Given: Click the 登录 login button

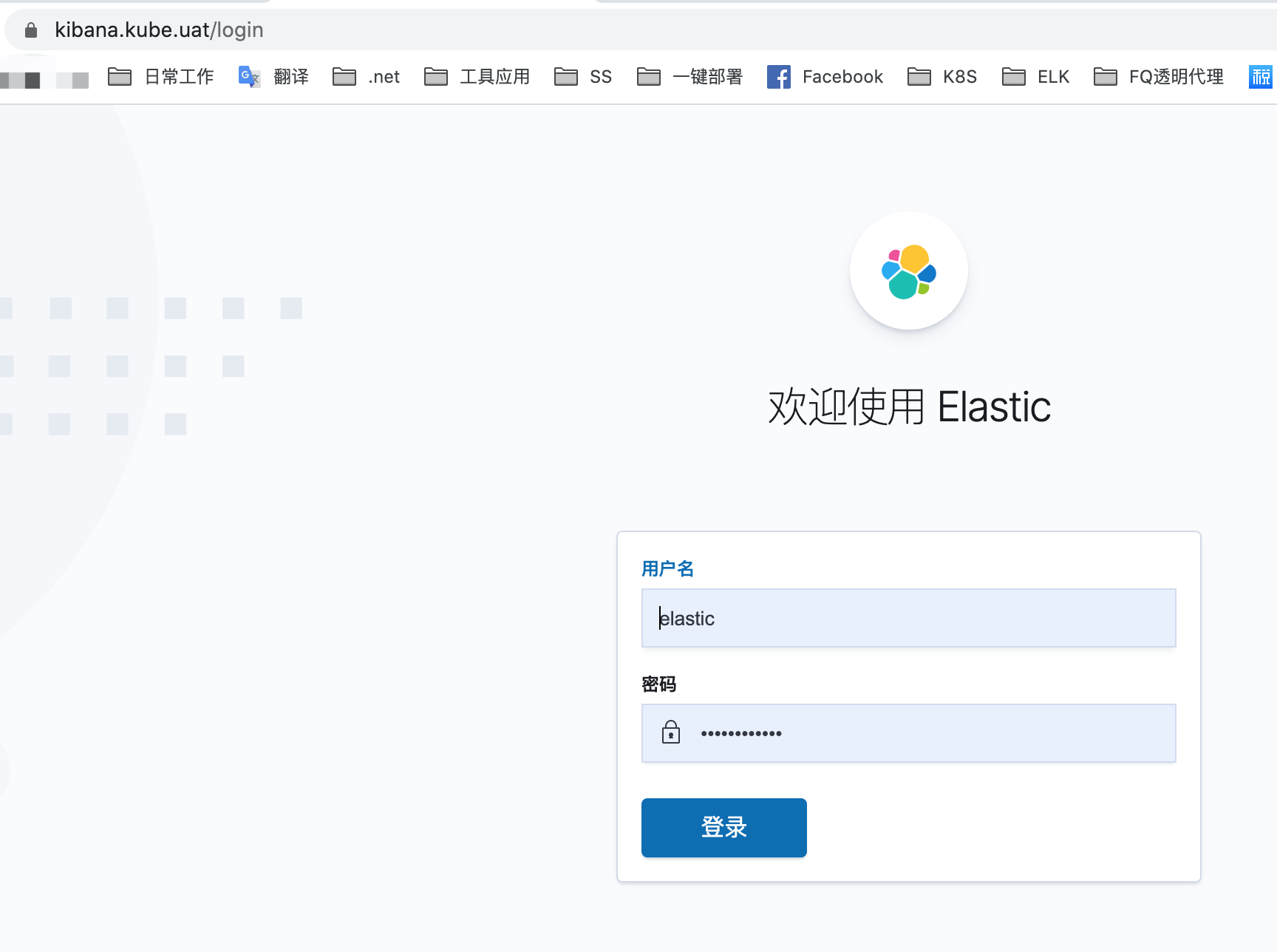Looking at the screenshot, I should coord(723,828).
